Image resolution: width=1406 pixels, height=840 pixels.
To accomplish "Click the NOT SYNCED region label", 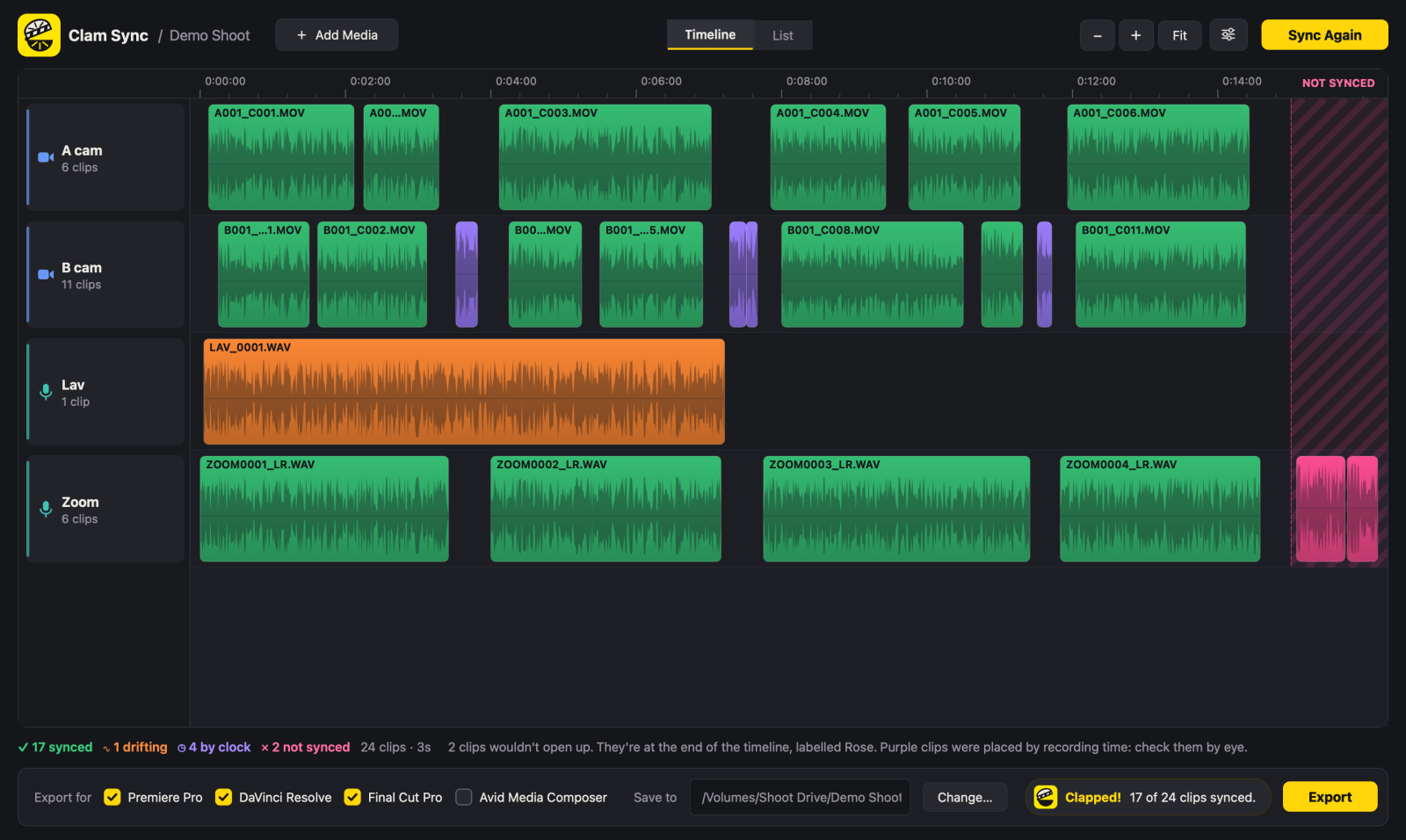I will click(x=1338, y=83).
